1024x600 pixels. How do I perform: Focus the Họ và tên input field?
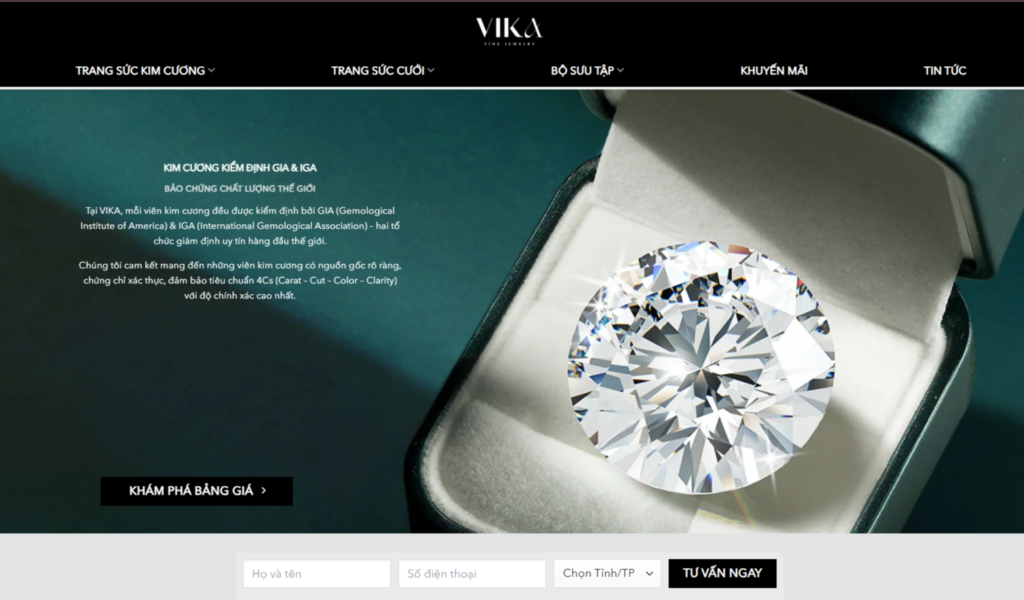(x=317, y=573)
